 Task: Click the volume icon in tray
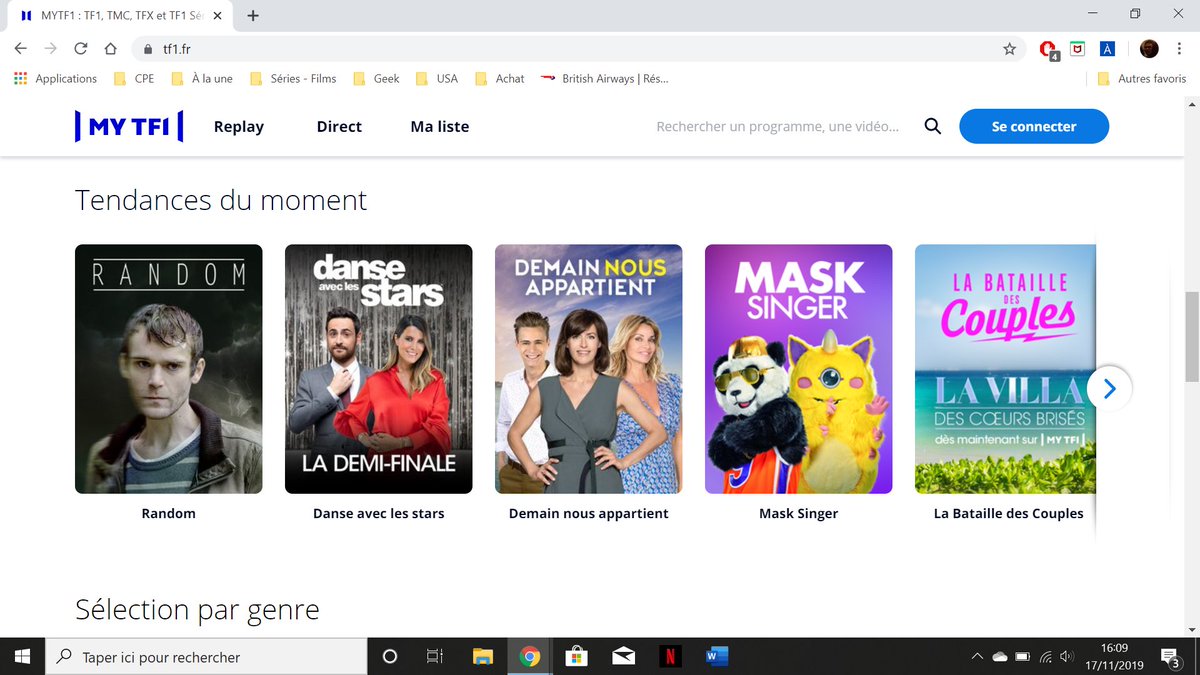[x=1068, y=657]
